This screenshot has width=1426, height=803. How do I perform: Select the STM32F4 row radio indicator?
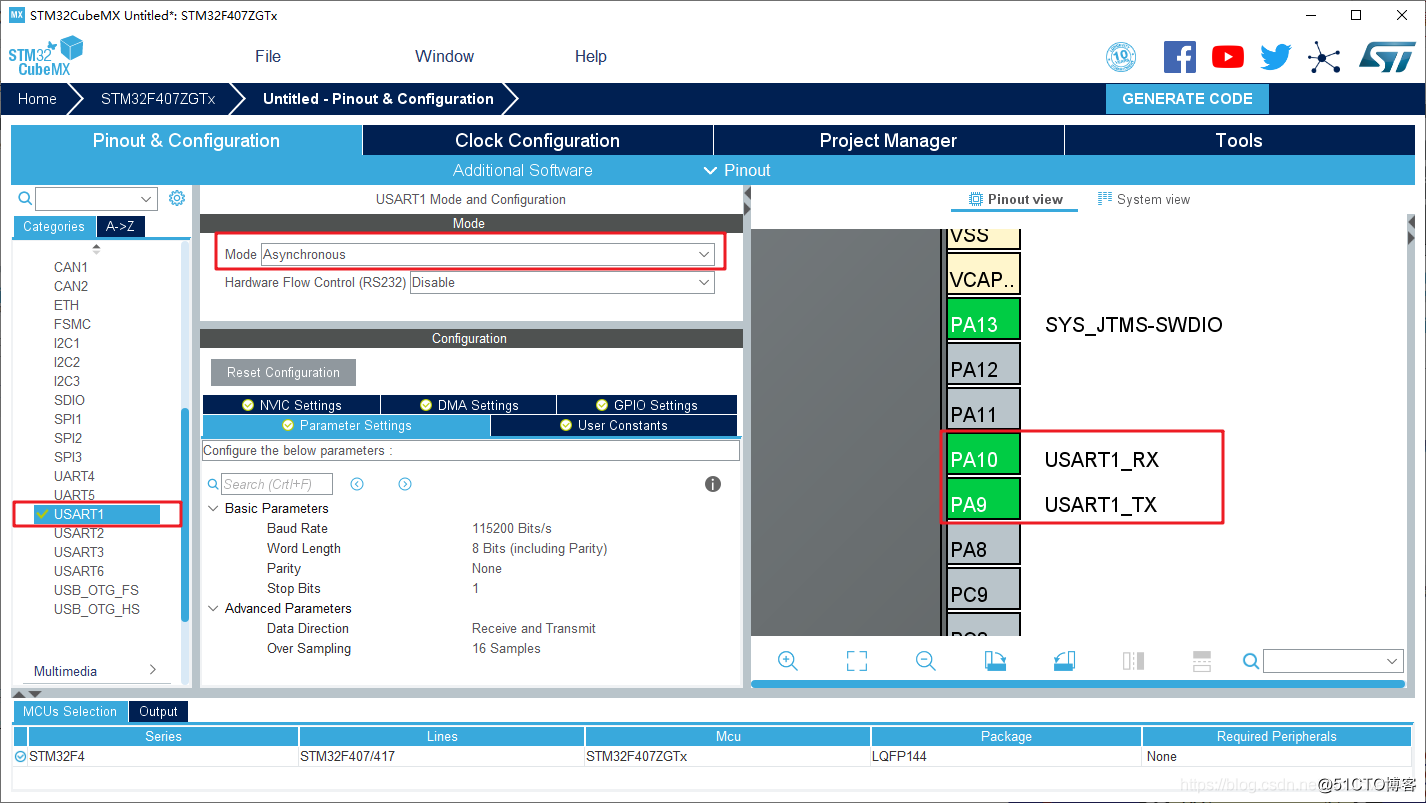(21, 757)
